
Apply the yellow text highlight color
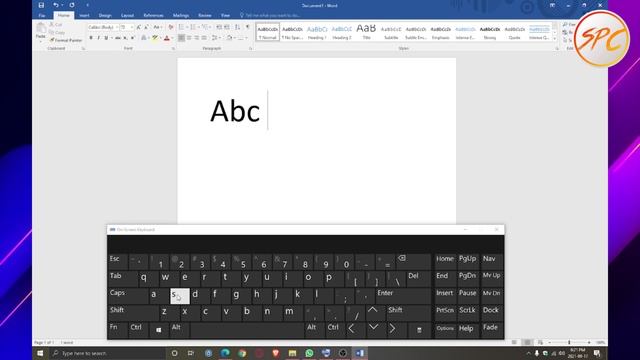[154, 38]
